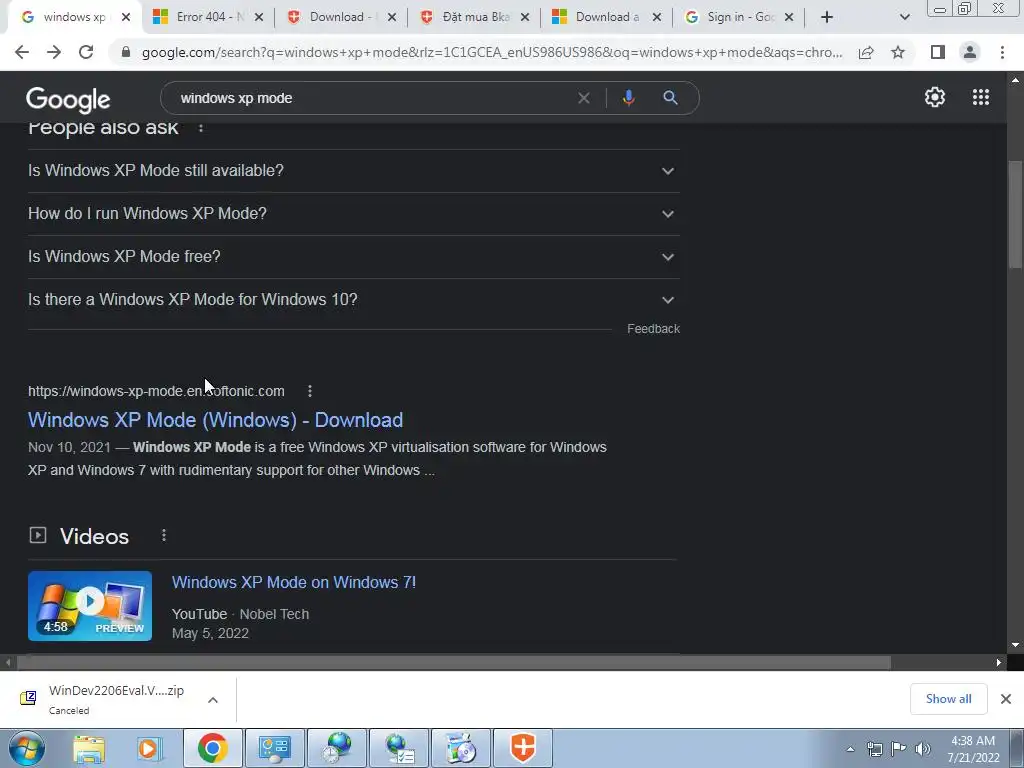1024x768 pixels.
Task: Open options beside Videos heading
Action: pos(164,536)
